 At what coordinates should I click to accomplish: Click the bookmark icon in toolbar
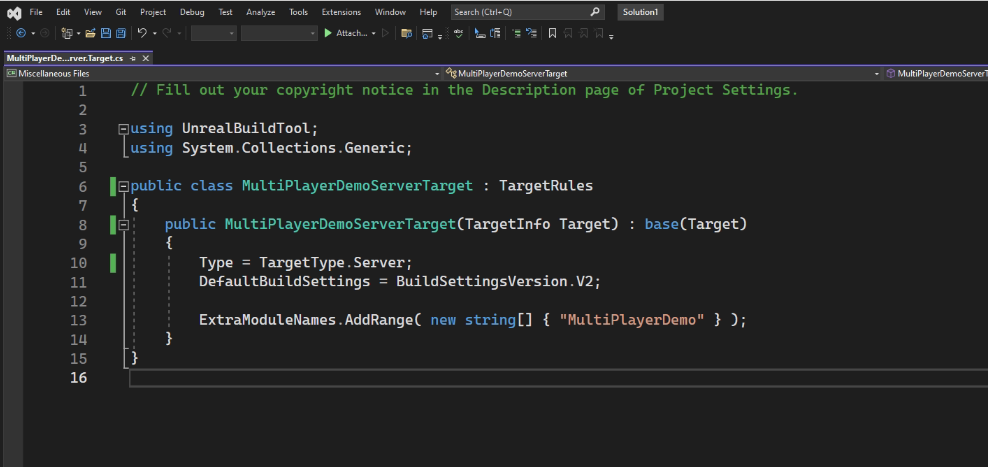point(552,33)
